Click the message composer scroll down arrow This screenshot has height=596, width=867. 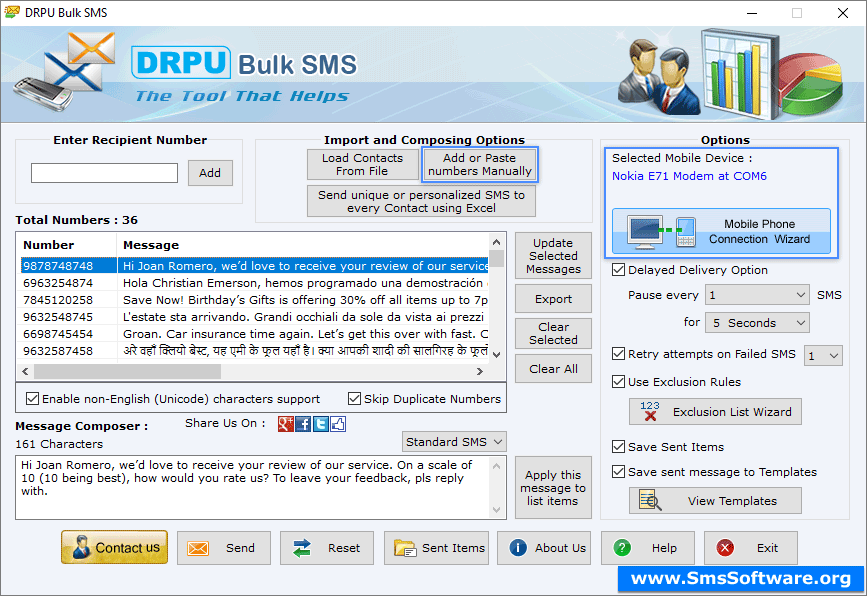pyautogui.click(x=497, y=510)
